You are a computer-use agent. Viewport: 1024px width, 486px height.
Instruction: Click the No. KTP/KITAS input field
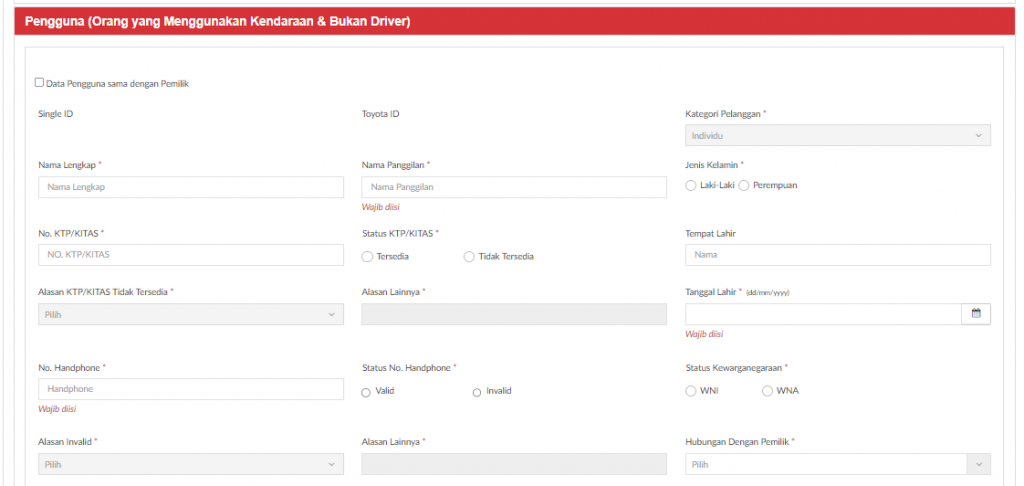pyautogui.click(x=191, y=255)
